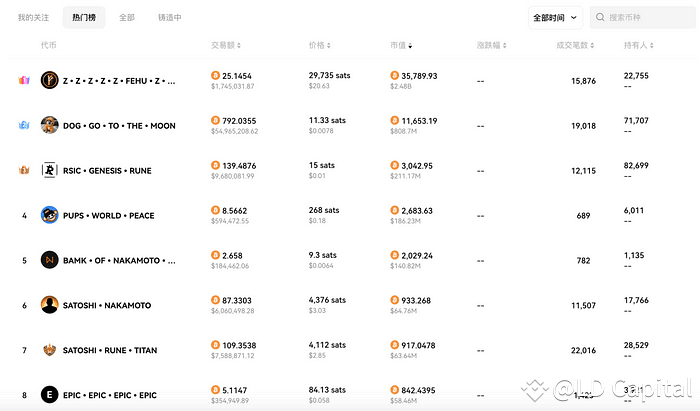The height and width of the screenshot is (411, 700).
Task: Click the SATOSHI•NAKAMOTO token icon
Action: click(49, 305)
